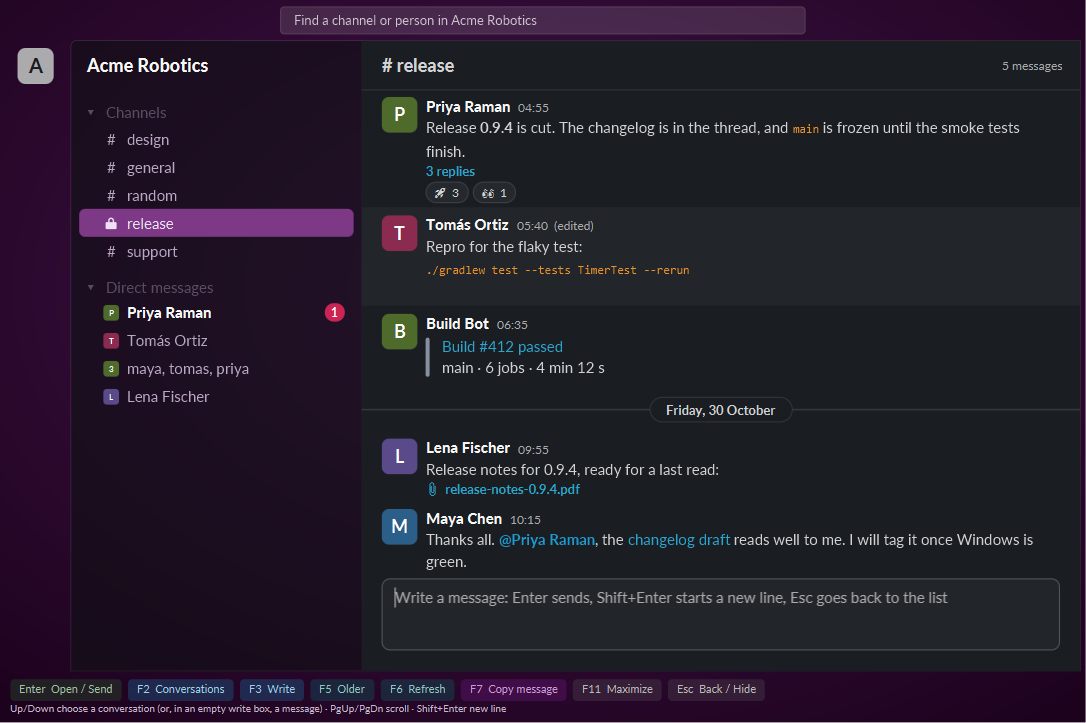Click into the Write a message box
Image resolution: width=1086 pixels, height=723 pixels.
click(x=720, y=614)
